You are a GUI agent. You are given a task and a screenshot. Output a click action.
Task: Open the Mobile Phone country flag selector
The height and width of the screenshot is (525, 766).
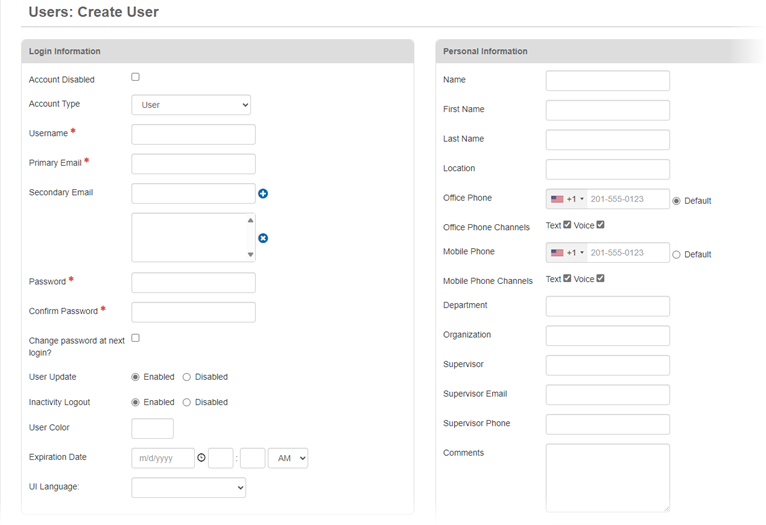click(566, 253)
